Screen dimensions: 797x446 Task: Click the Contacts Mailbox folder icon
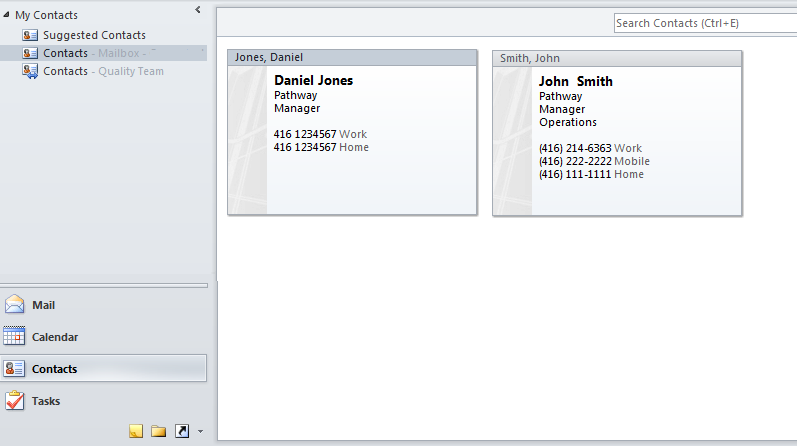[30, 53]
